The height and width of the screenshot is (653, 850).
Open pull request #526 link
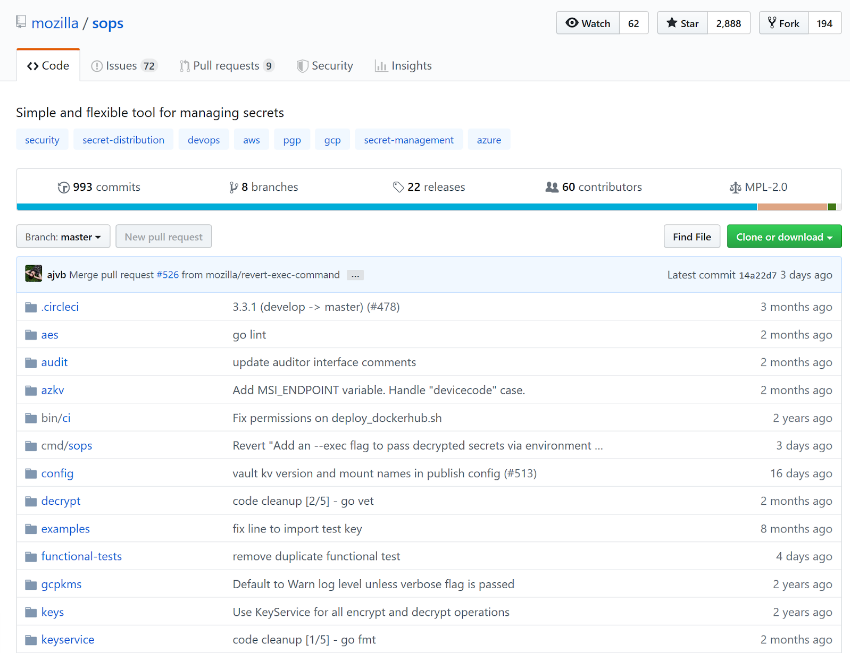168,275
